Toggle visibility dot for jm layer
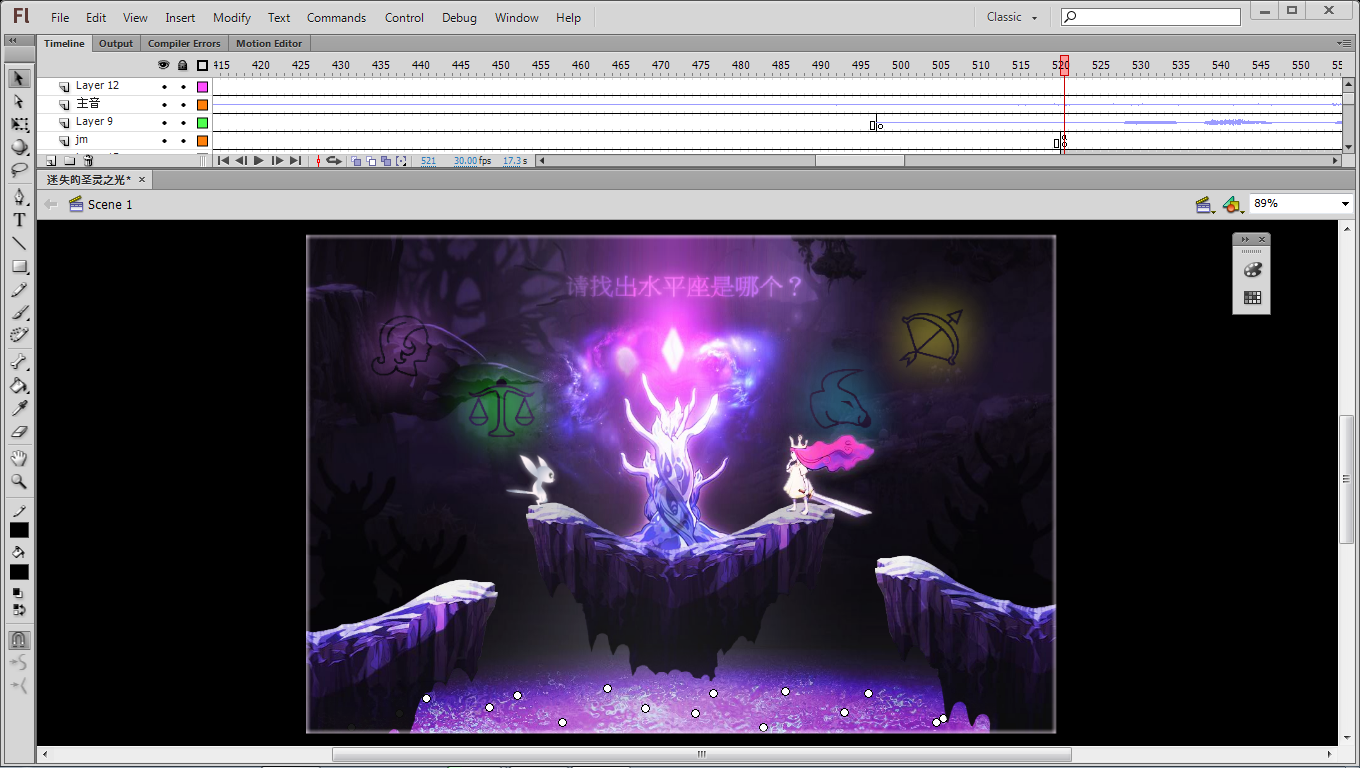1360x768 pixels. point(164,140)
